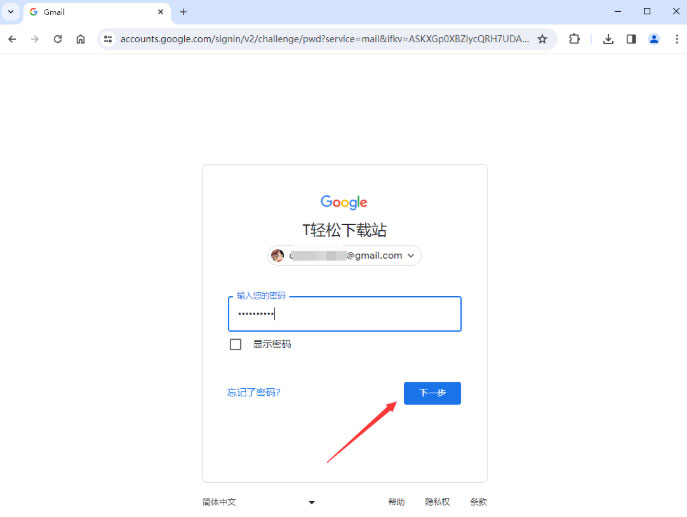Toggle the browser side panel

coord(631,39)
